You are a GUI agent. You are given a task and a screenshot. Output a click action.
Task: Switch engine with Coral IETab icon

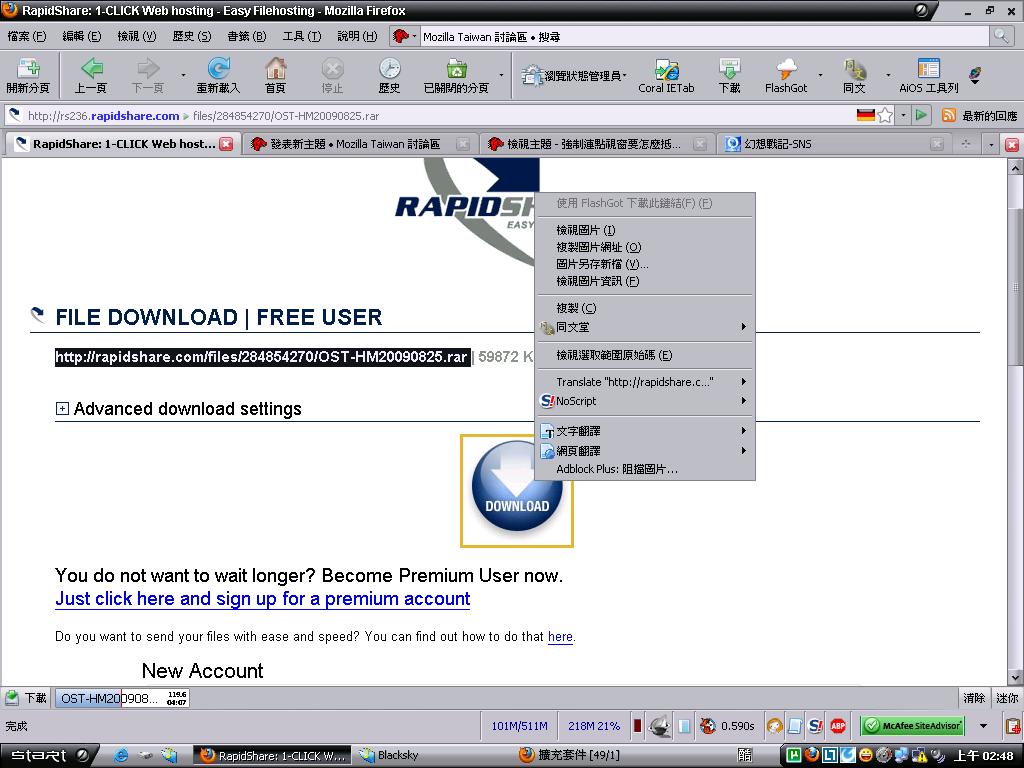tap(666, 76)
